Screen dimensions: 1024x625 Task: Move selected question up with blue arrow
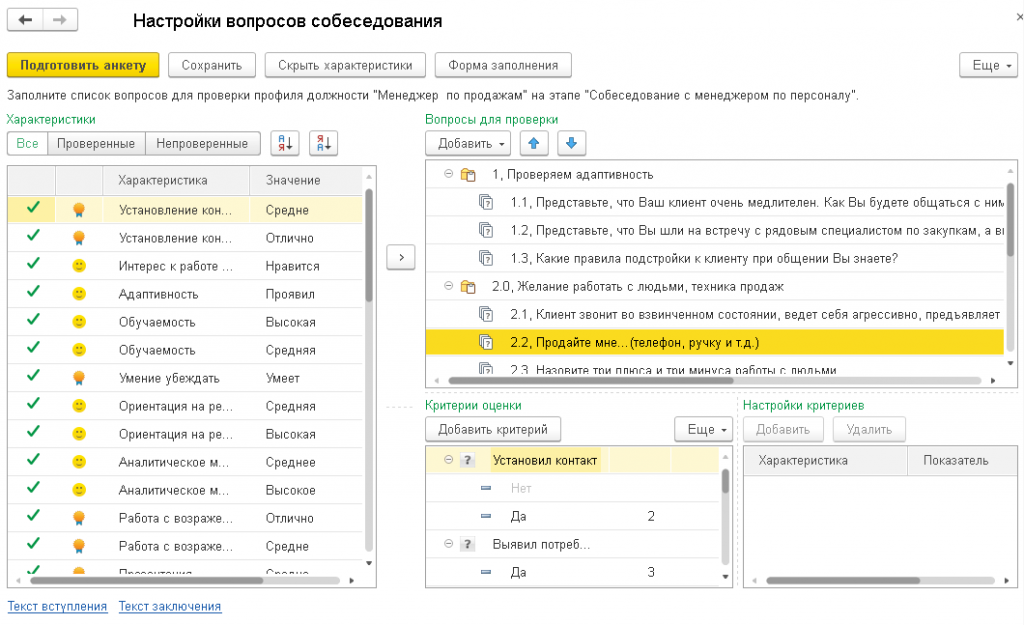(534, 143)
